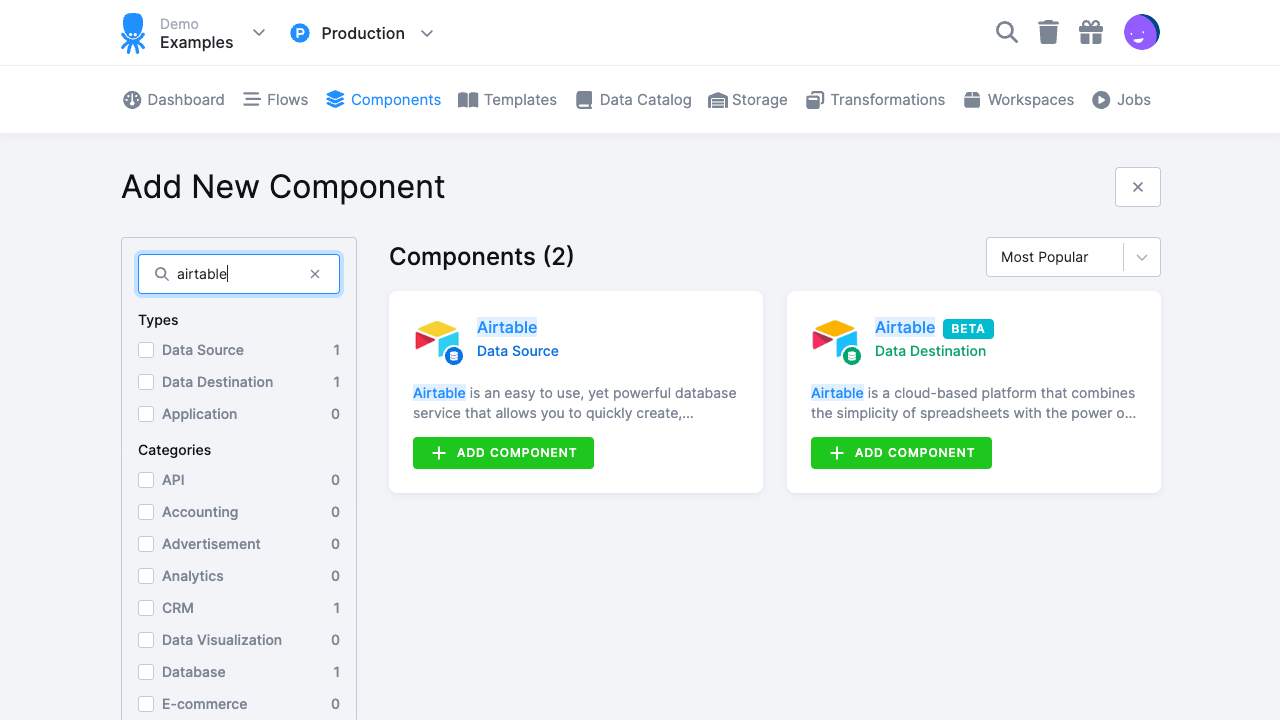Enable the Database category filter
Screen dimensions: 1280x720
146,672
